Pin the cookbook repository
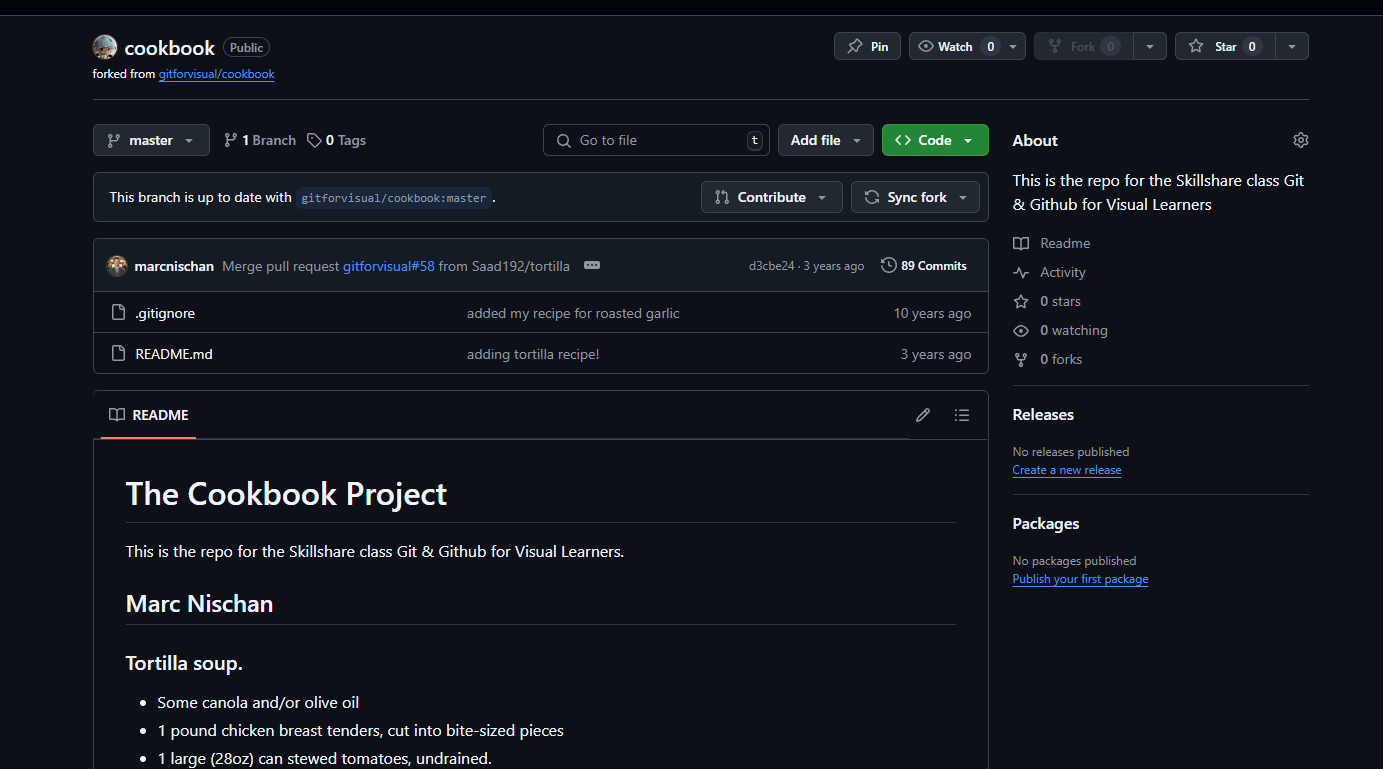This screenshot has height=769, width=1383. (867, 46)
